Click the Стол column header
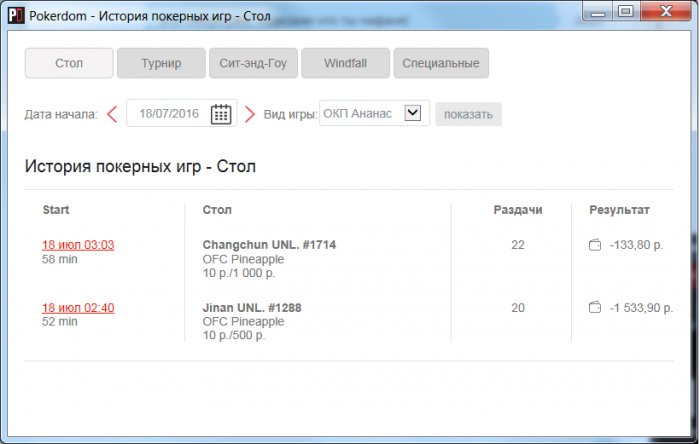The image size is (700, 444). pos(217,210)
